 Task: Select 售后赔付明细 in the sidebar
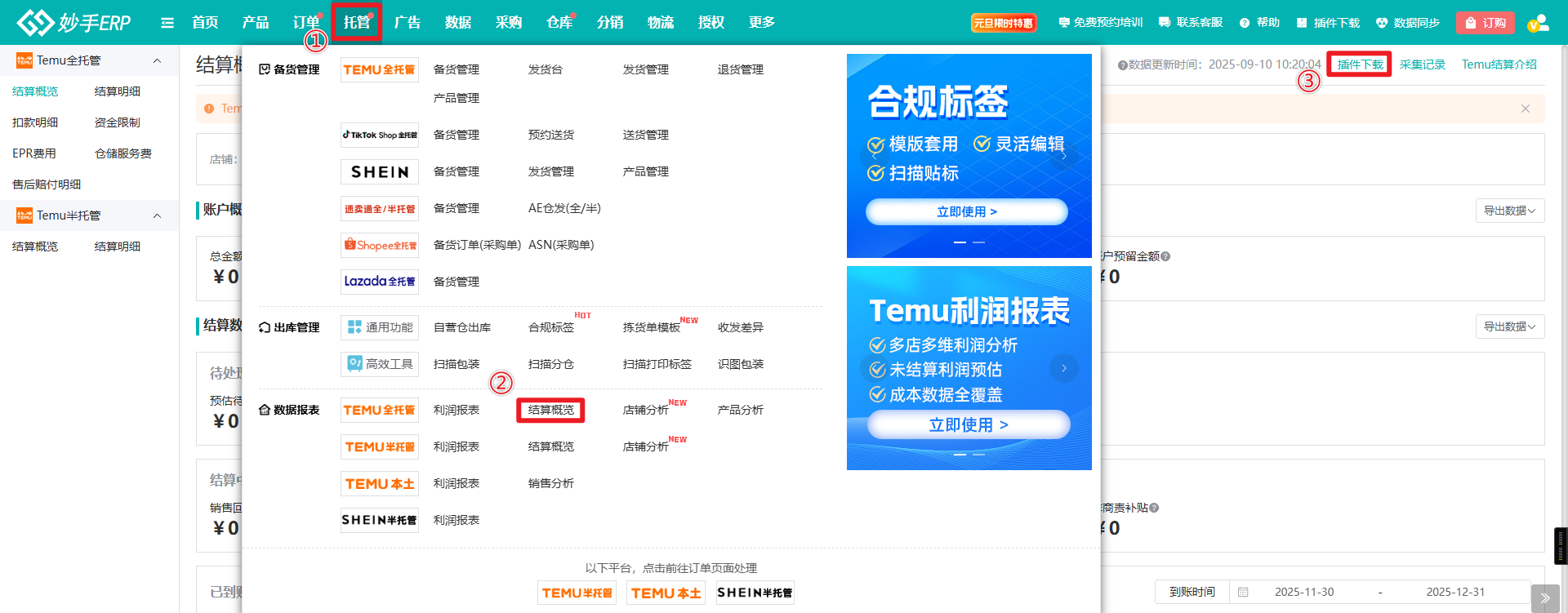pyautogui.click(x=47, y=184)
